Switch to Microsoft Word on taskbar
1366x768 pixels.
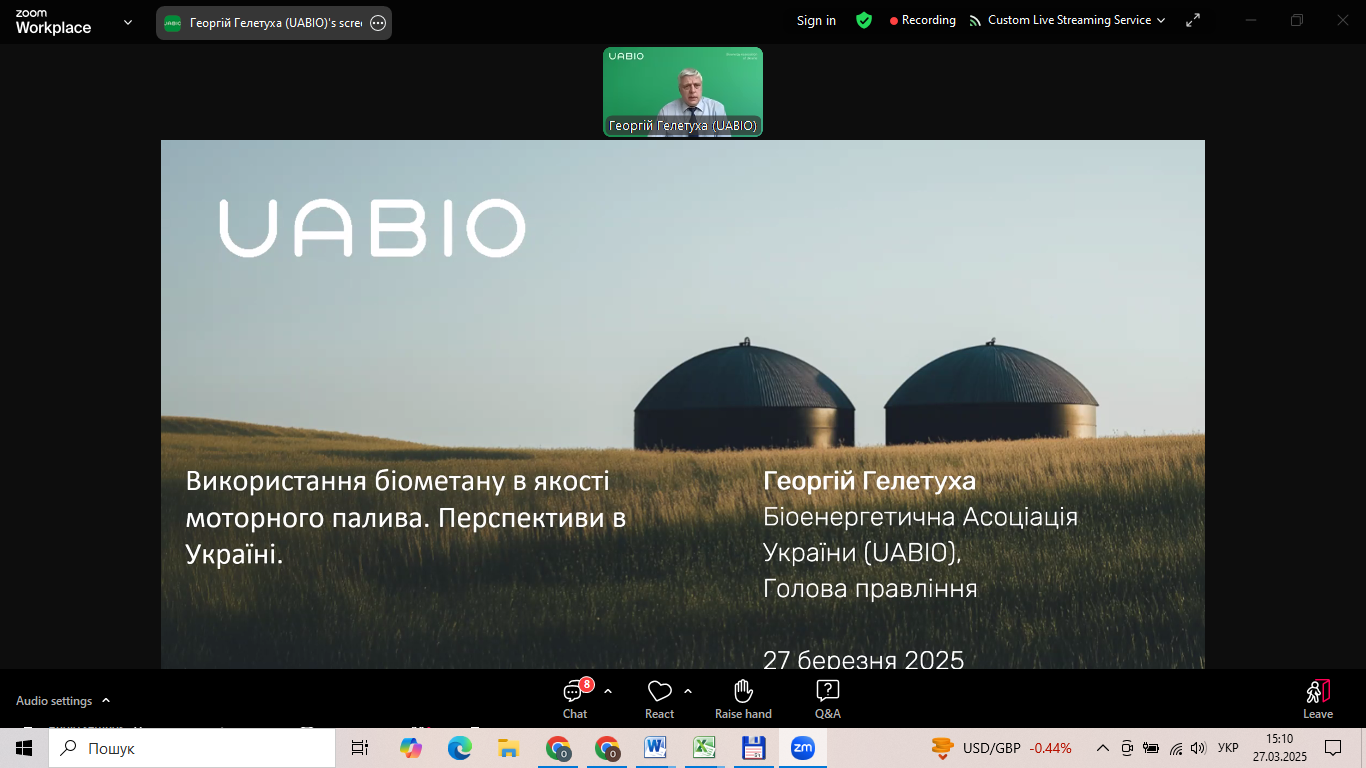click(x=656, y=748)
